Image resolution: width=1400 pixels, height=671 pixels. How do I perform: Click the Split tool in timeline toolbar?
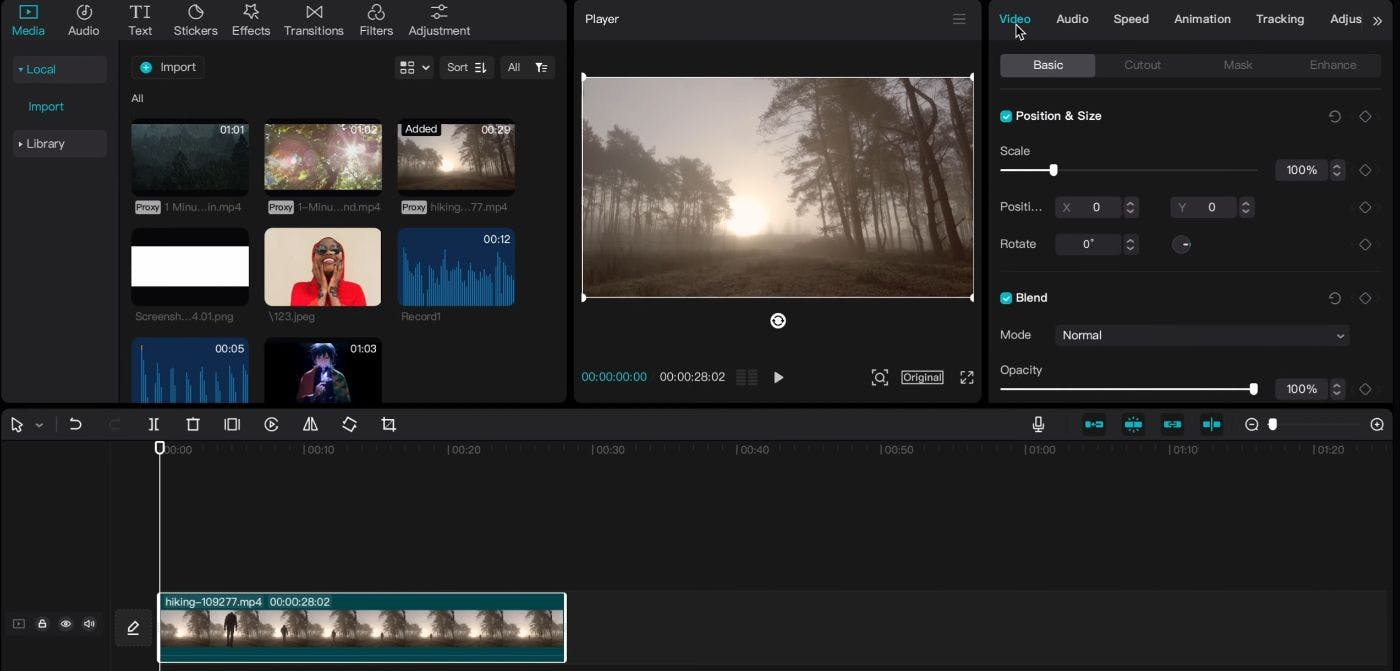[154, 425]
